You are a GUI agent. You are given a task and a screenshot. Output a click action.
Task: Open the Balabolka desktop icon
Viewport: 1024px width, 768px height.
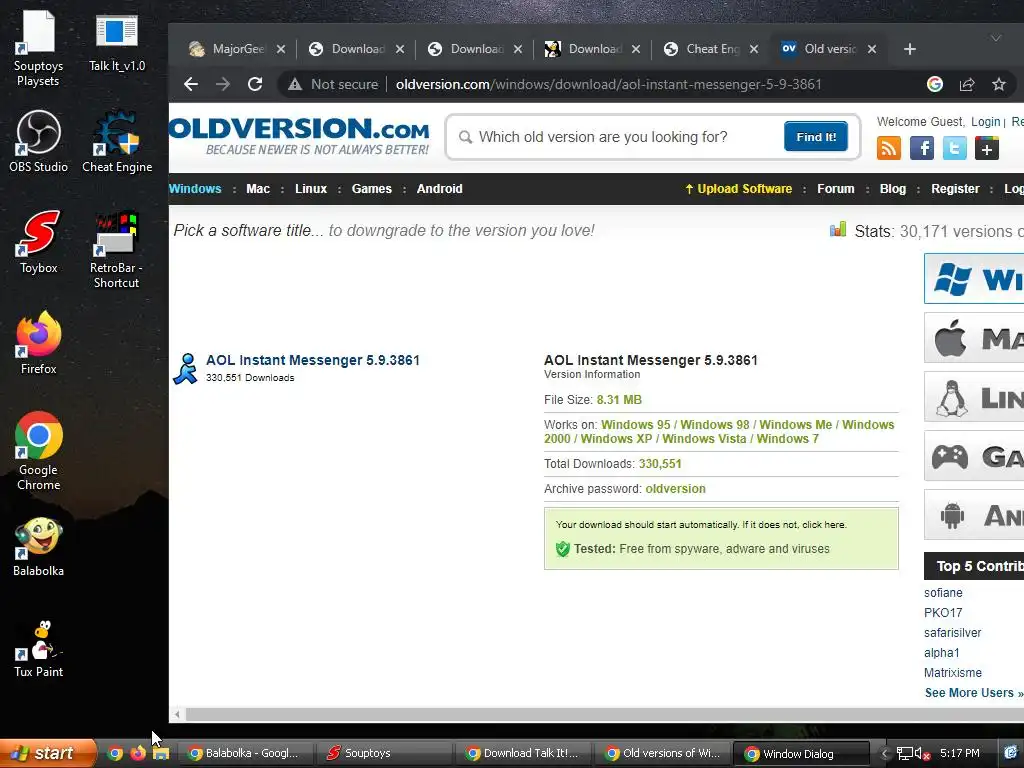38,547
